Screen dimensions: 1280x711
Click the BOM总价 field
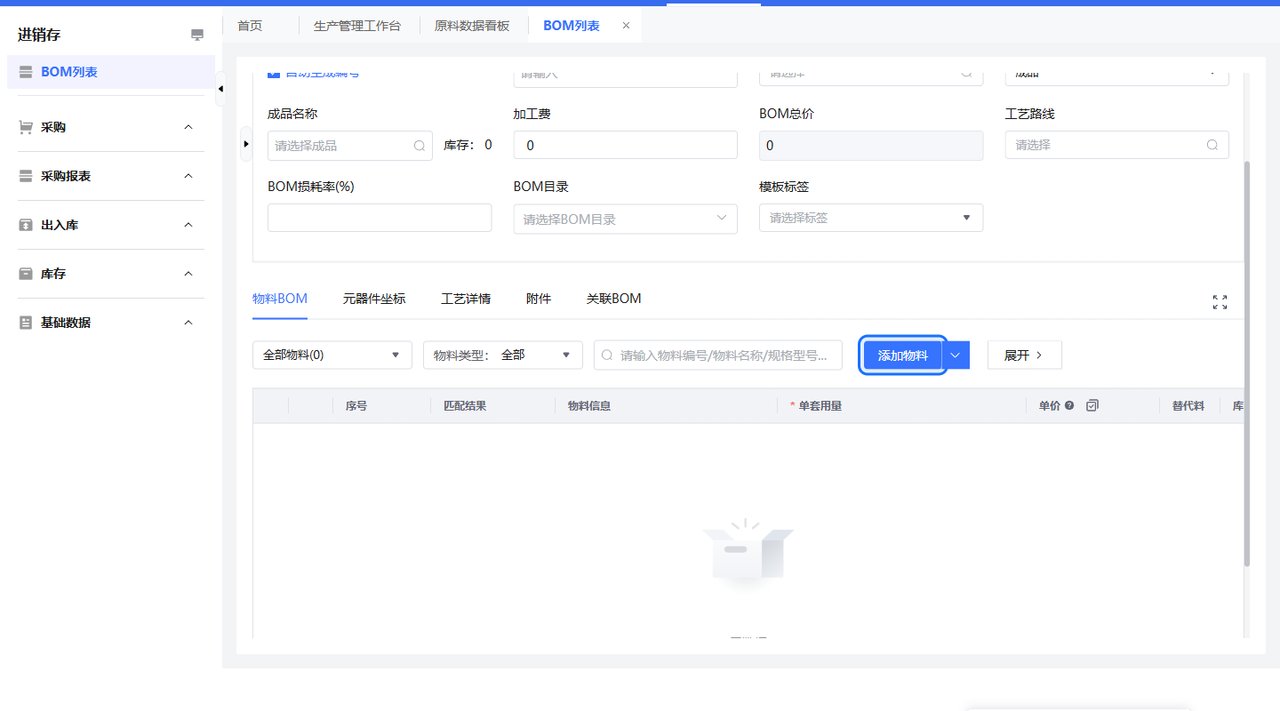[871, 145]
